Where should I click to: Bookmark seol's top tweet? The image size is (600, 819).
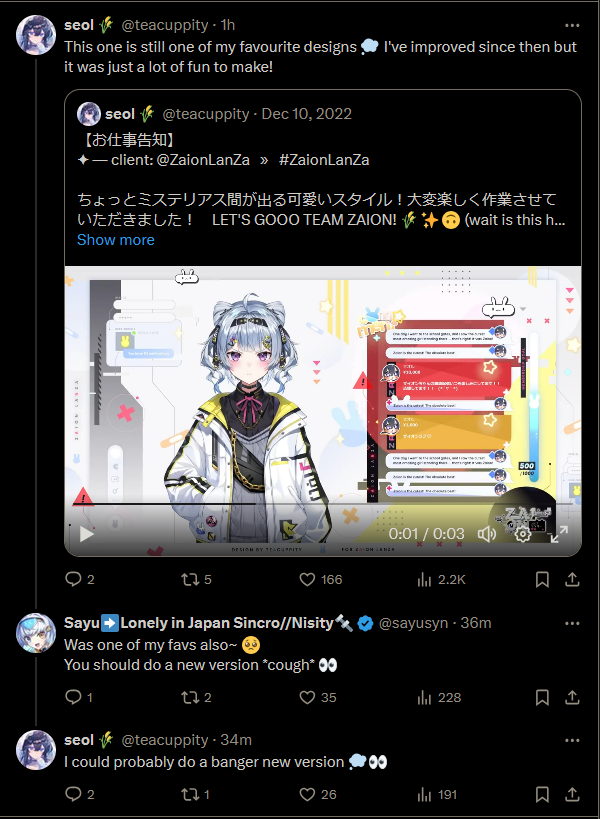pos(542,579)
